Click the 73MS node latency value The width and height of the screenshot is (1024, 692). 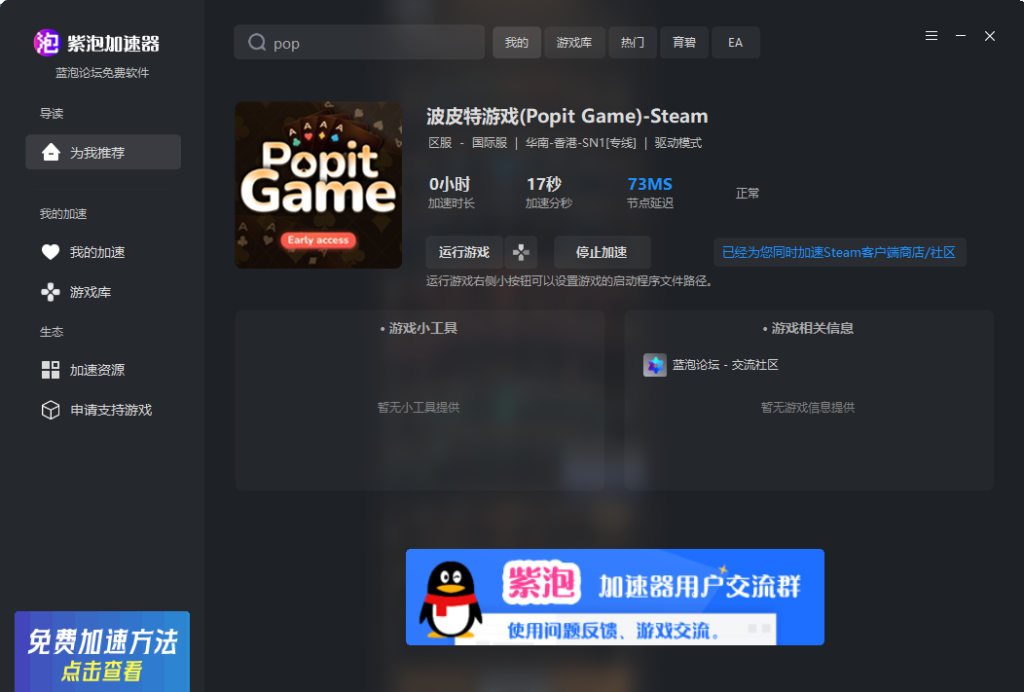coord(650,184)
